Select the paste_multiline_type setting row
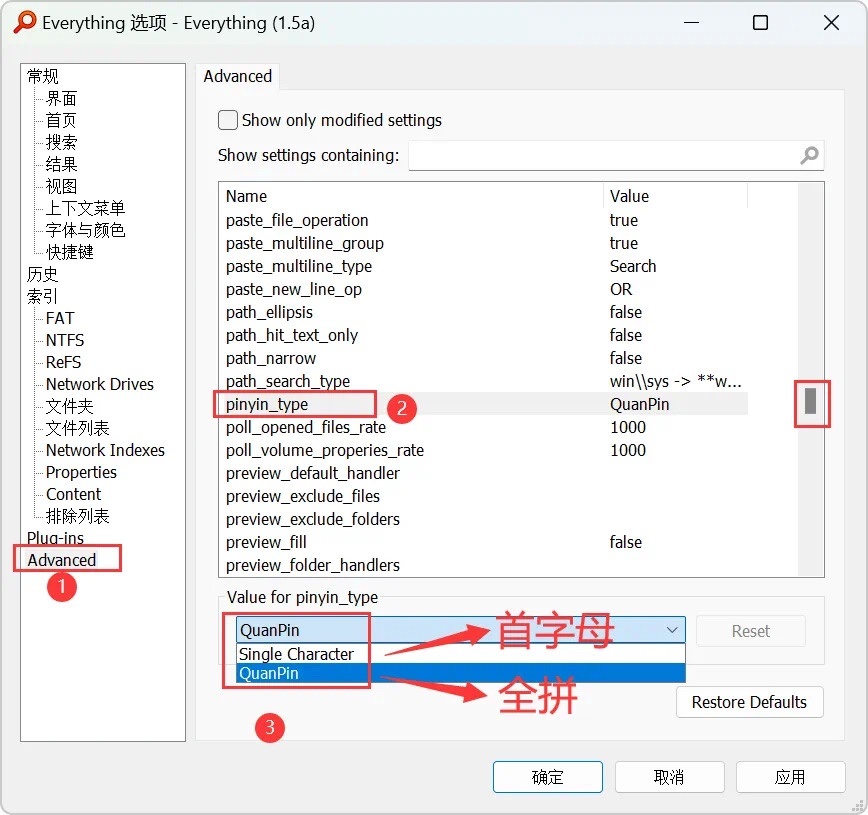The width and height of the screenshot is (868, 815). tap(484, 266)
